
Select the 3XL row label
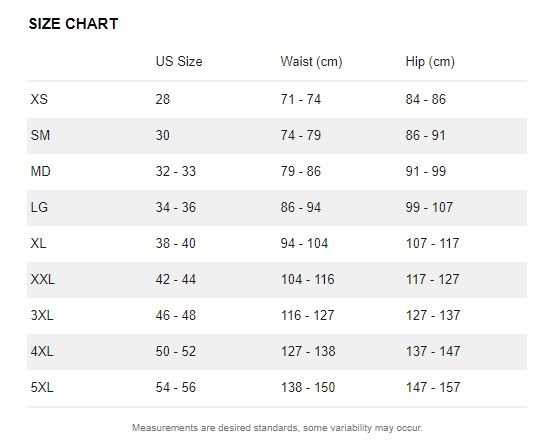pyautogui.click(x=42, y=315)
